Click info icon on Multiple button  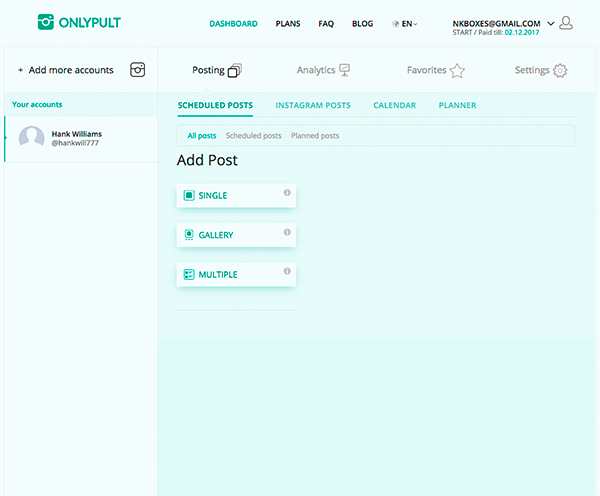tap(287, 271)
